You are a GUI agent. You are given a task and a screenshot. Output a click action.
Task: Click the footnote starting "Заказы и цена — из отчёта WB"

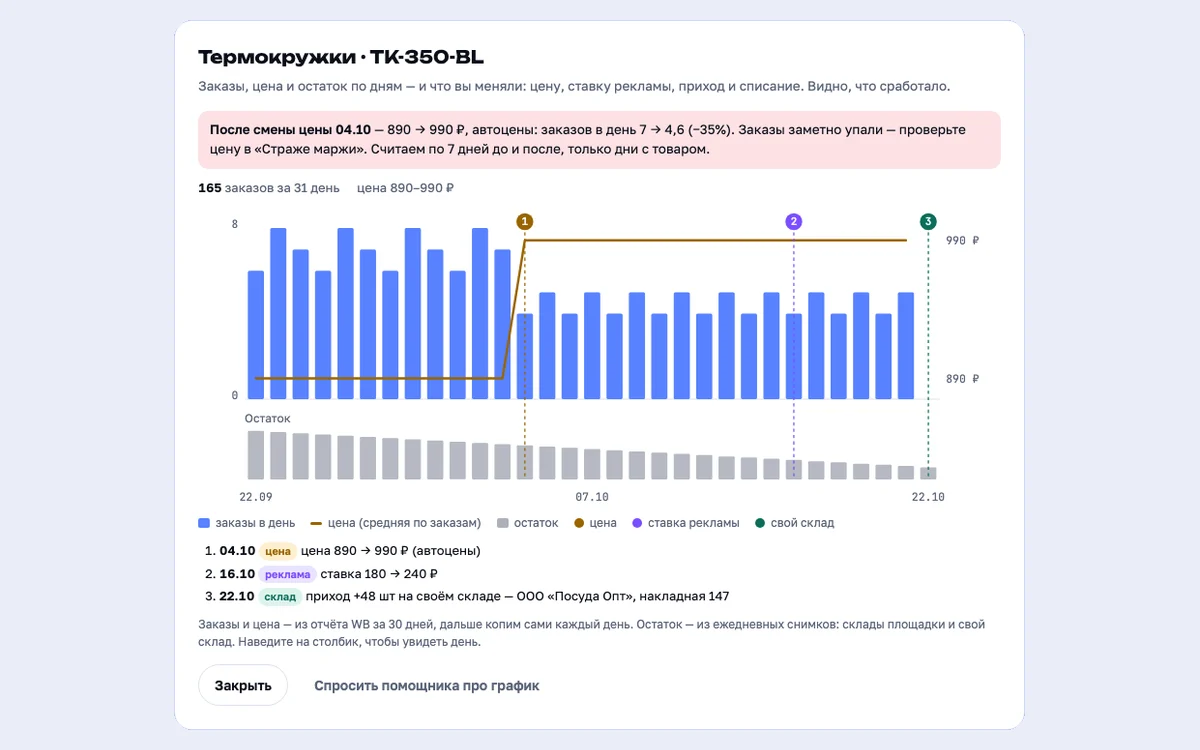tap(592, 633)
